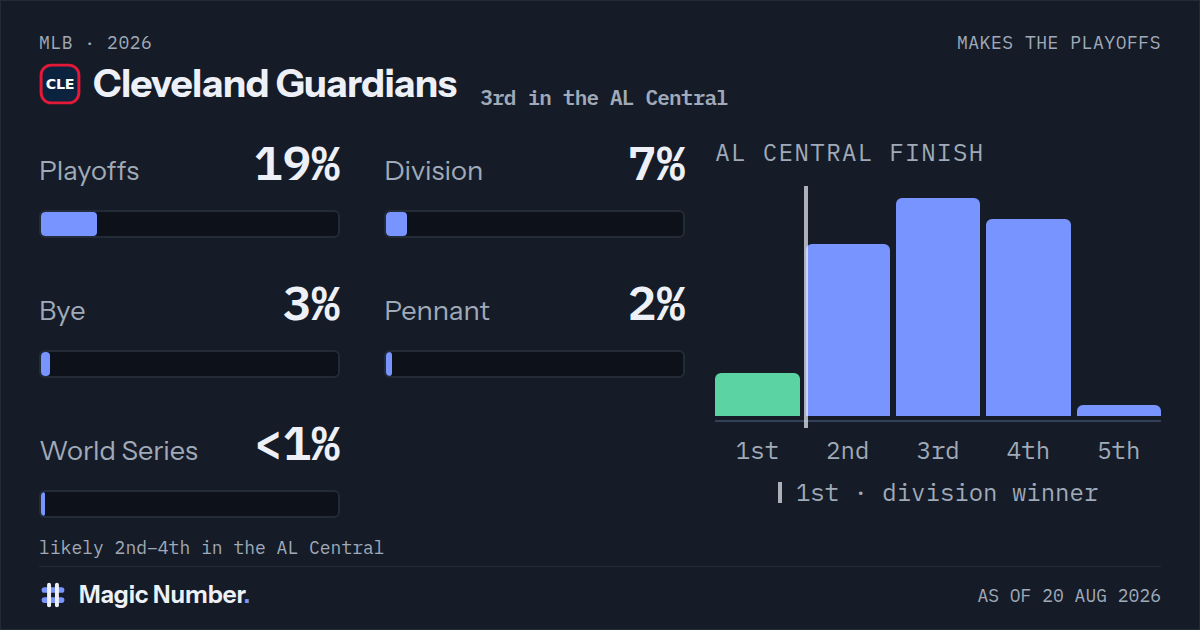This screenshot has width=1200, height=630.
Task: Click the Bye probability bar
Action: (189, 364)
